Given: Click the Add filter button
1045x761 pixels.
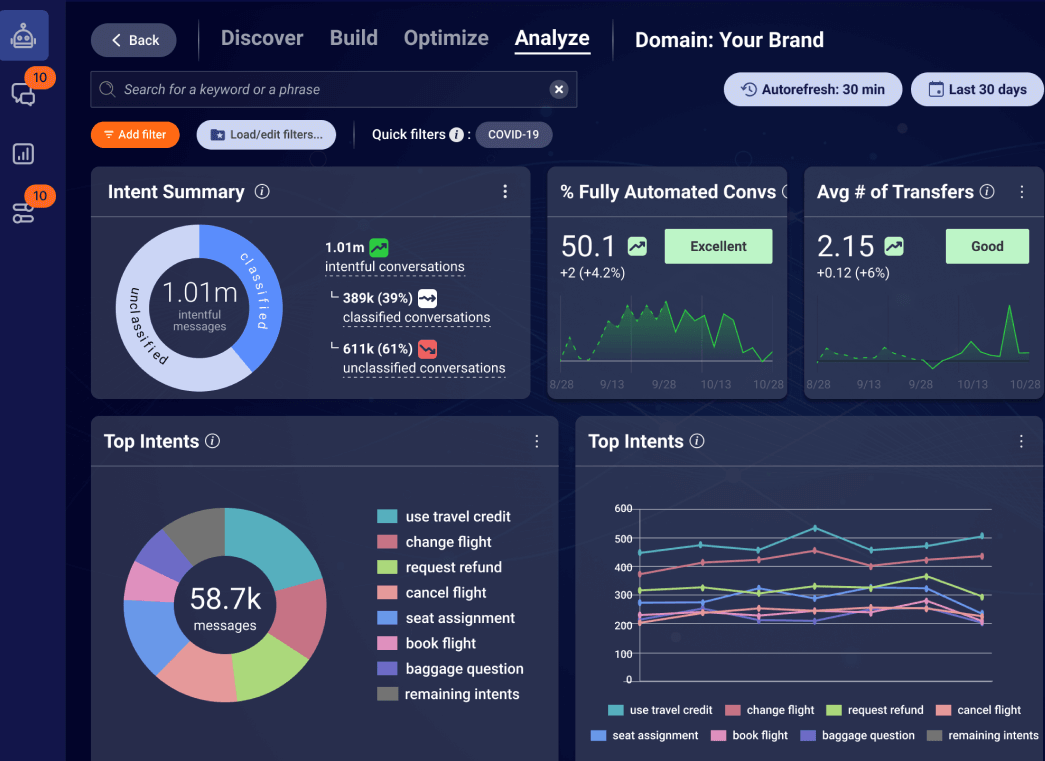Looking at the screenshot, I should tap(135, 134).
